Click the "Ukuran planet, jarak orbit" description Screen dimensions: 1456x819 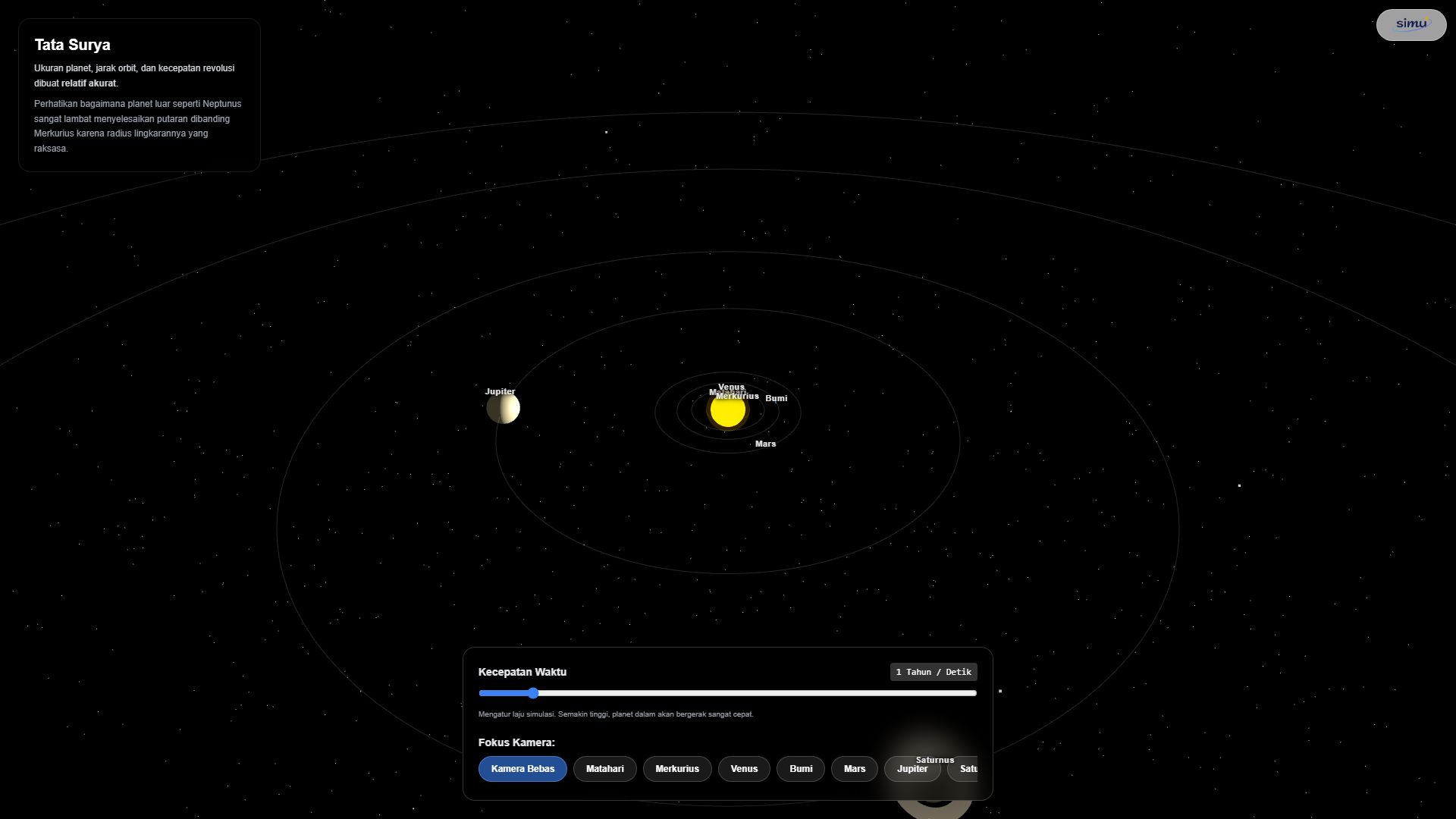pos(134,76)
